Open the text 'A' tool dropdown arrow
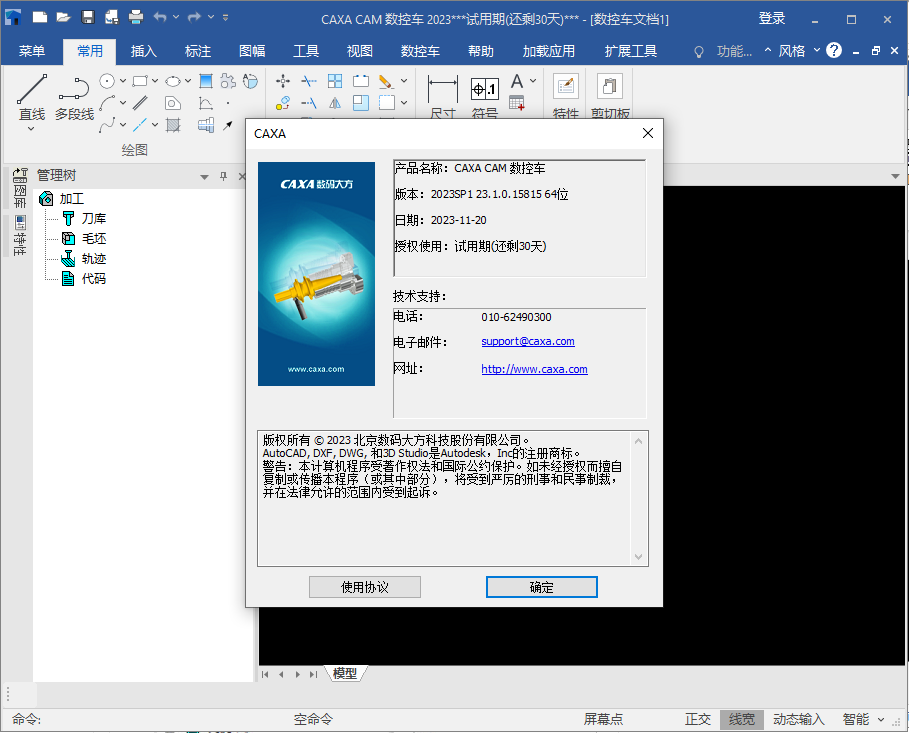 click(x=533, y=81)
